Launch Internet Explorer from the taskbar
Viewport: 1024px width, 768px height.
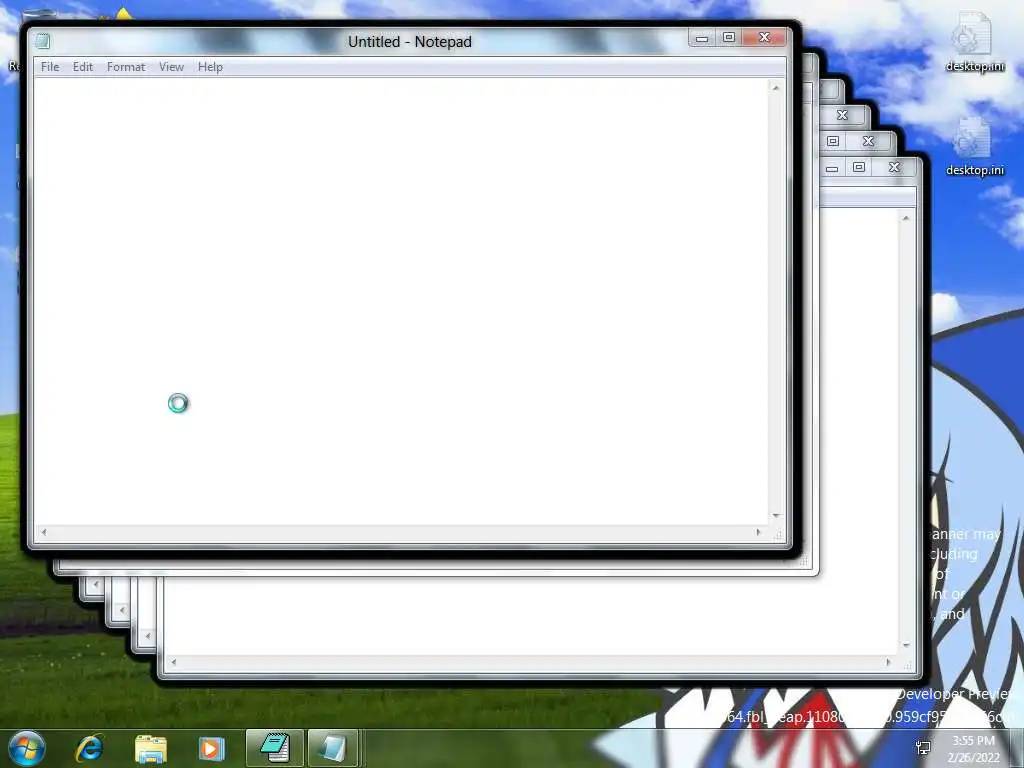(89, 748)
